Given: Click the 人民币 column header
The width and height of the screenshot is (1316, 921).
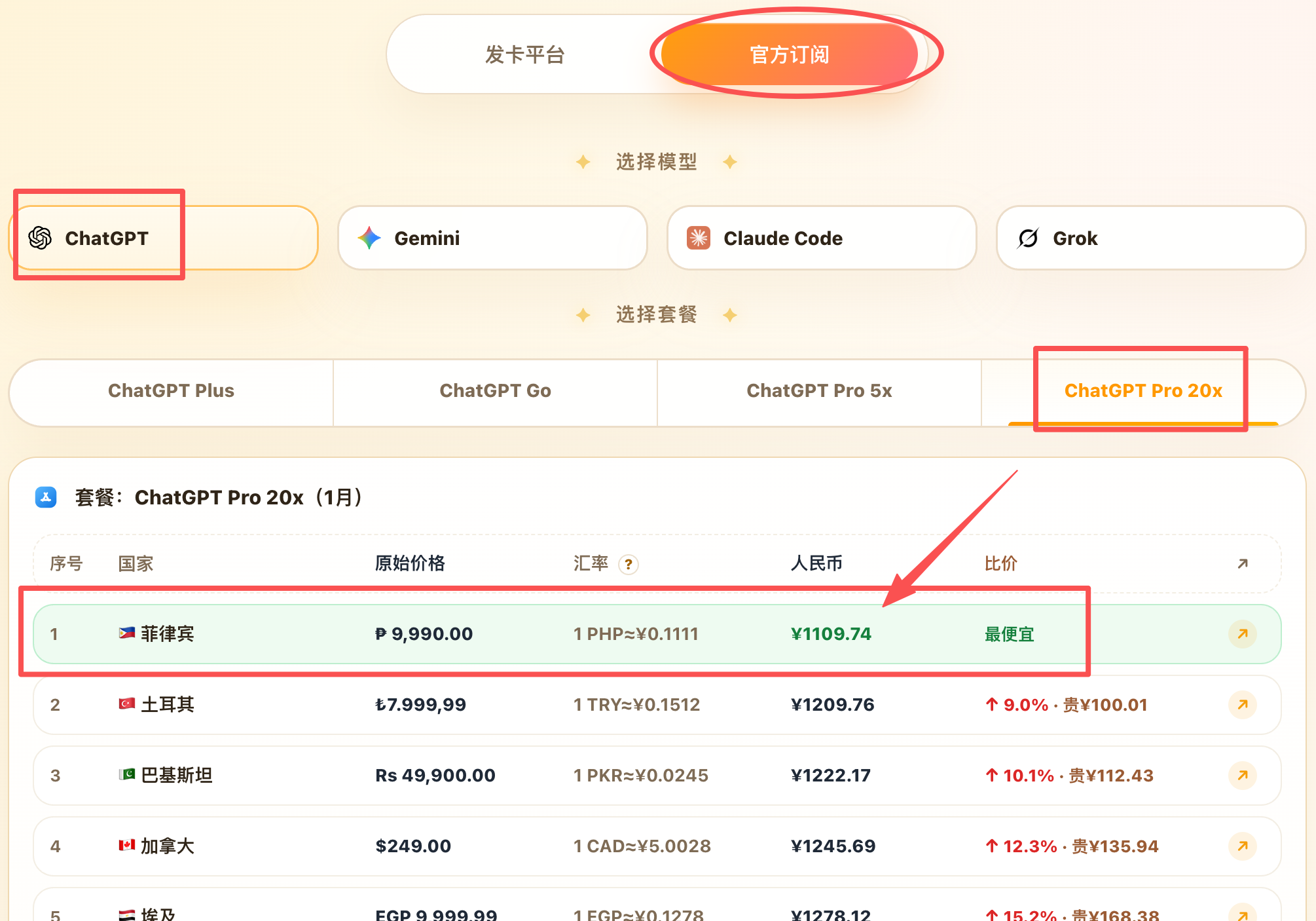Looking at the screenshot, I should point(816,563).
